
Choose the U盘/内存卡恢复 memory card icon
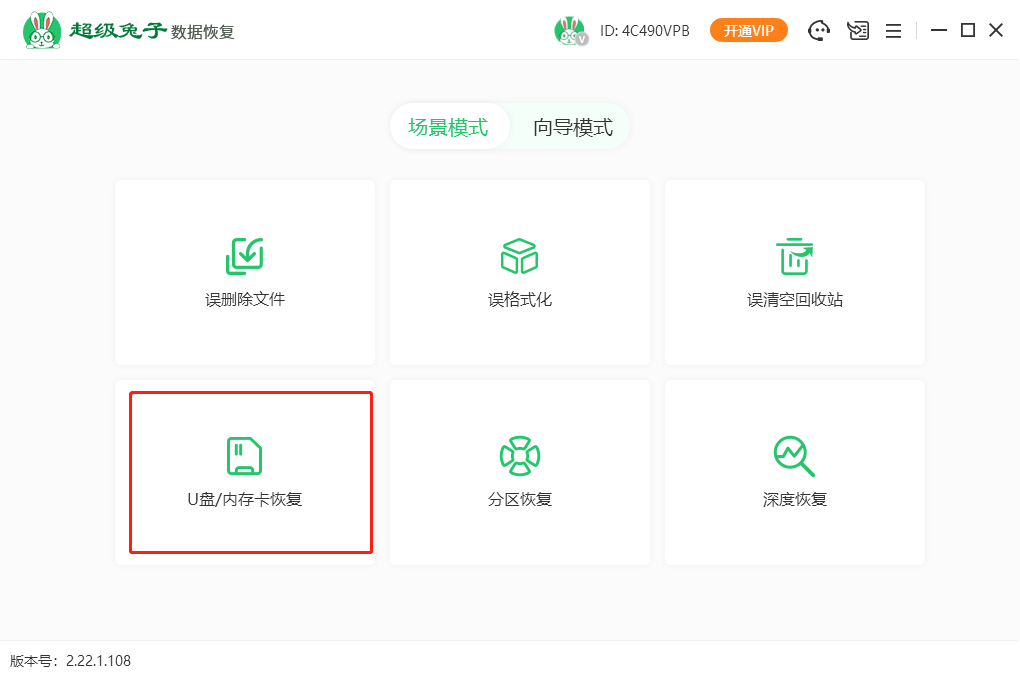(x=245, y=456)
